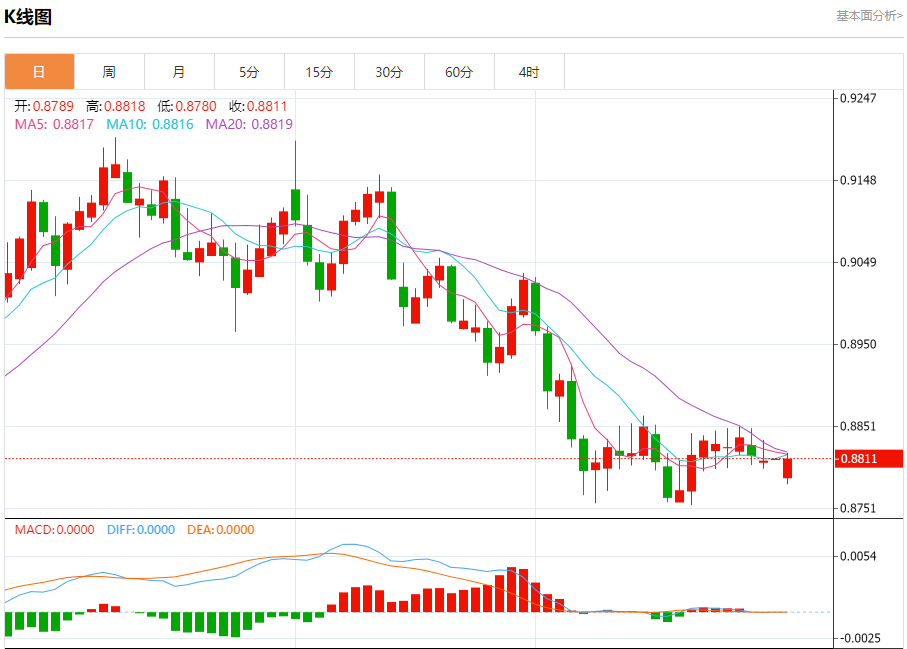The width and height of the screenshot is (907, 649).
Task: Select the 日 daily chart tab
Action: [39, 72]
